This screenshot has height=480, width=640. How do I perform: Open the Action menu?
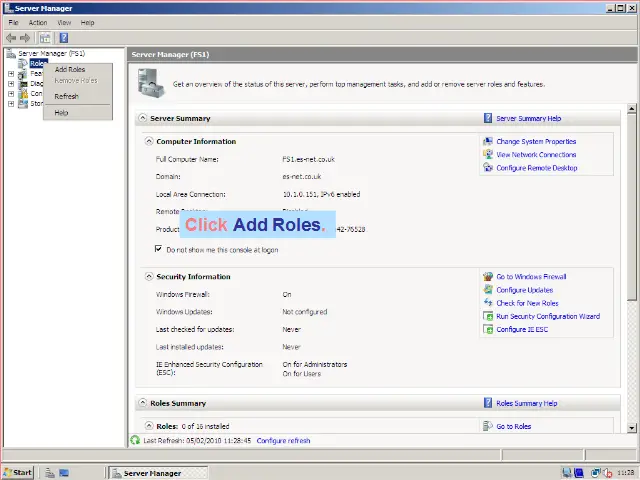point(38,23)
